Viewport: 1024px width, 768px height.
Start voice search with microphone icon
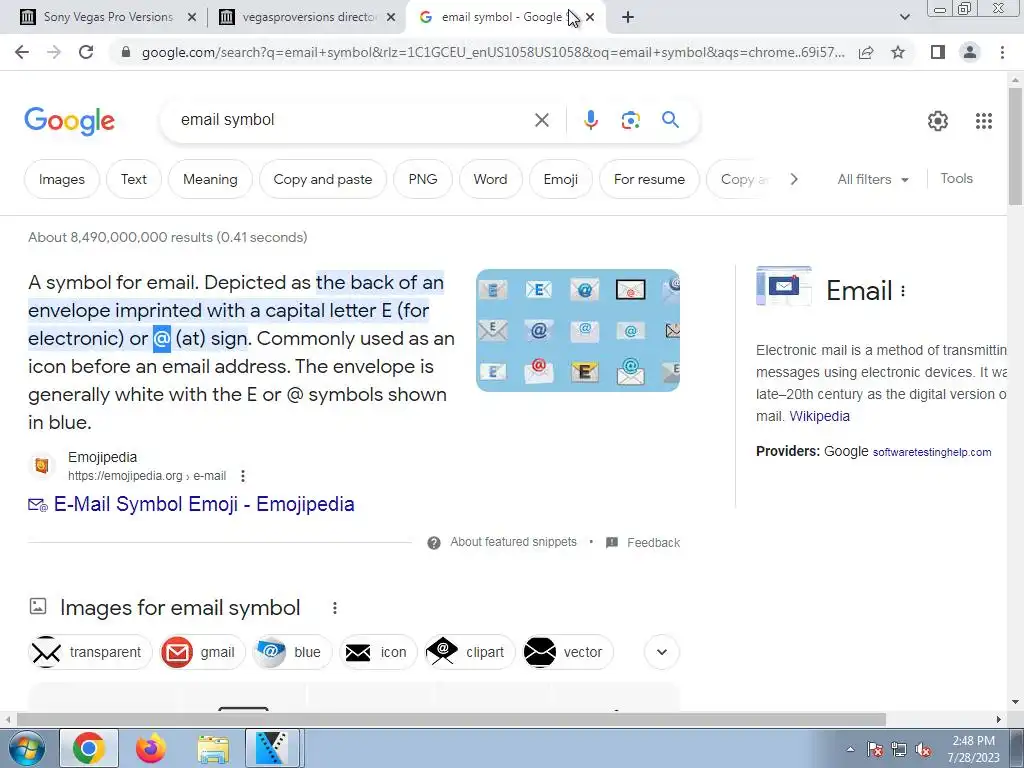tap(590, 120)
